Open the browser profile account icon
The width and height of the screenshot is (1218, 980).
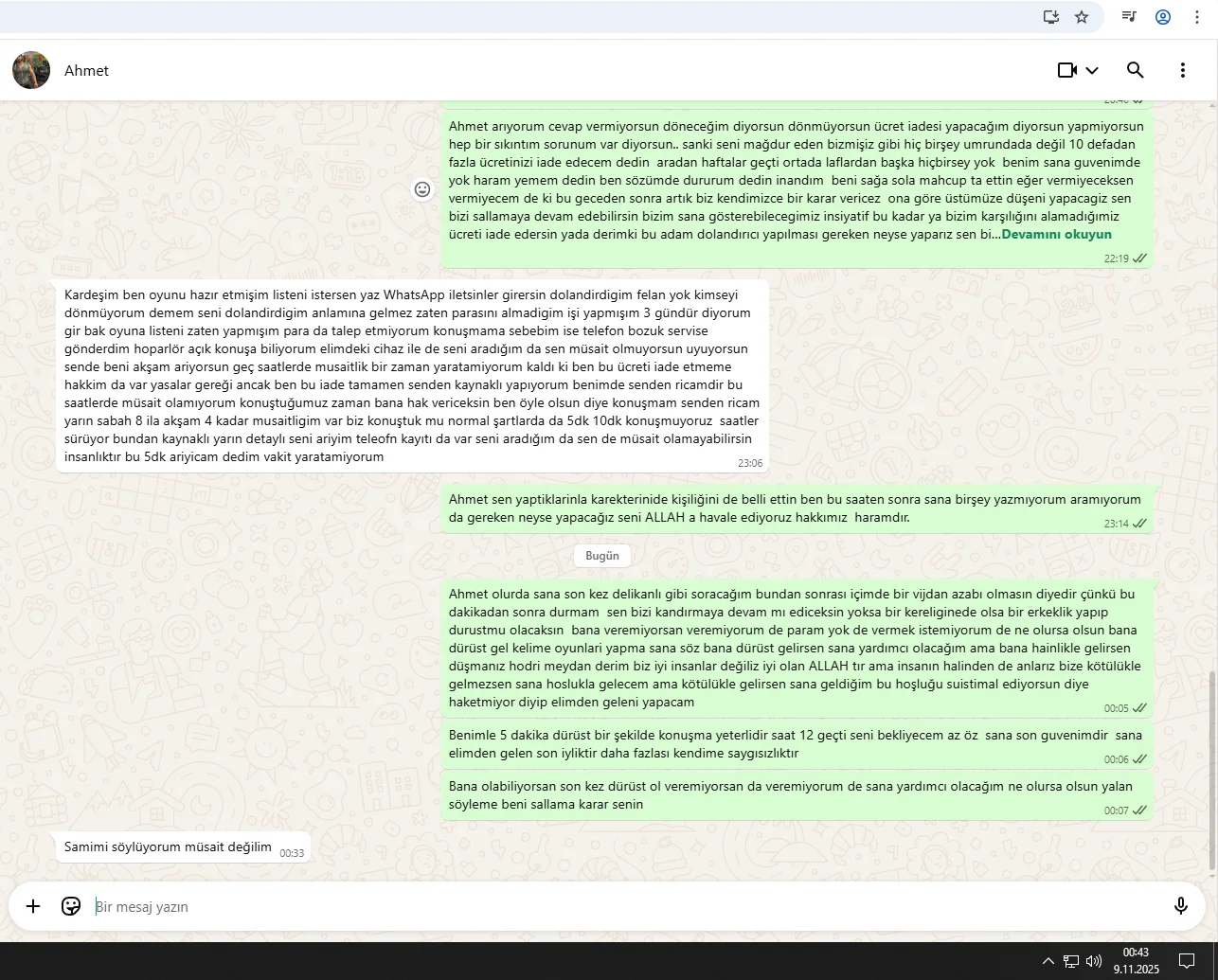[1163, 17]
